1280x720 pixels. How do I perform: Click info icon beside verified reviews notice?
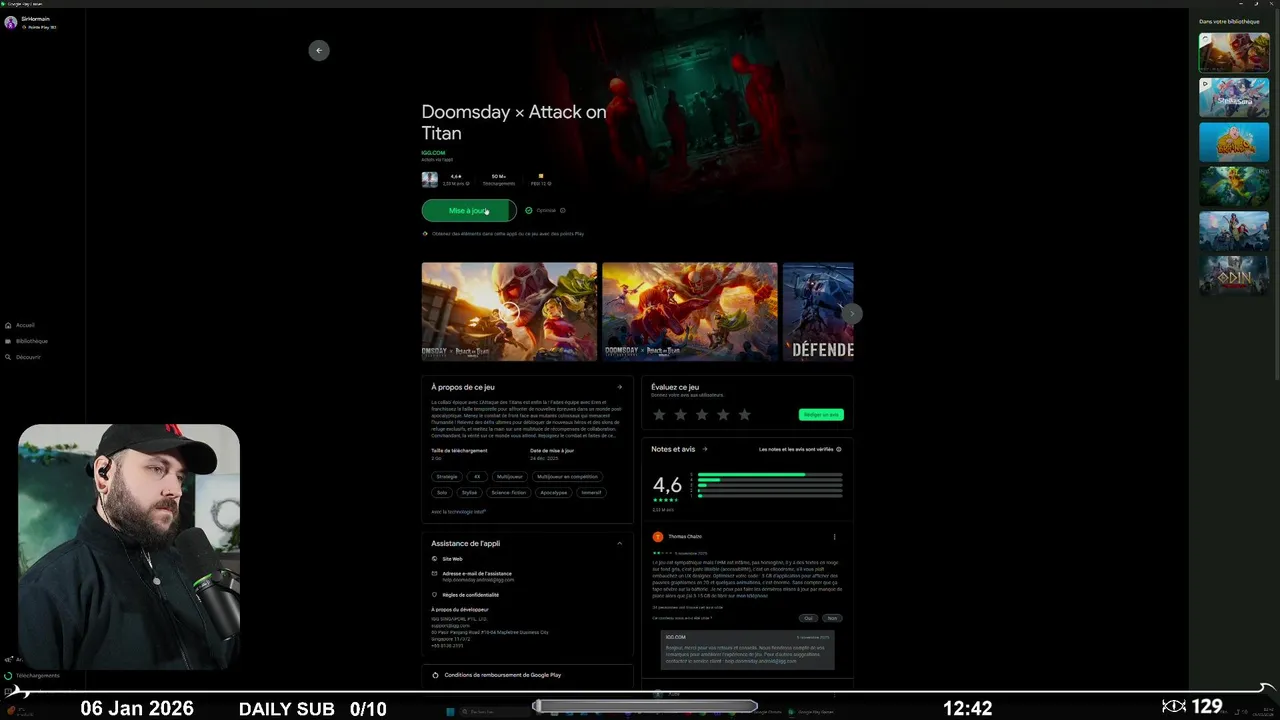[x=838, y=449]
